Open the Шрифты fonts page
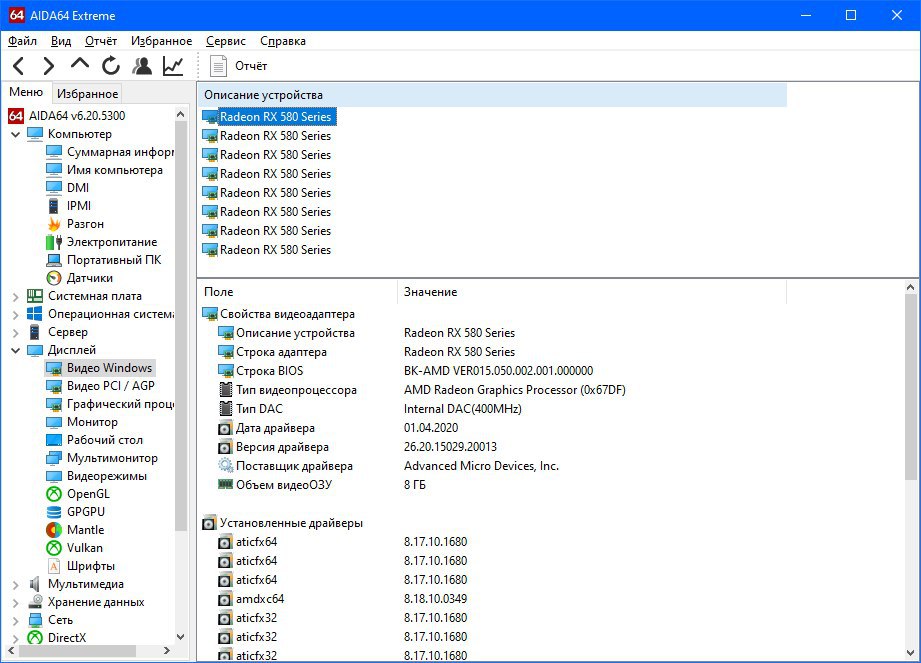Image resolution: width=921 pixels, height=663 pixels. 81,567
